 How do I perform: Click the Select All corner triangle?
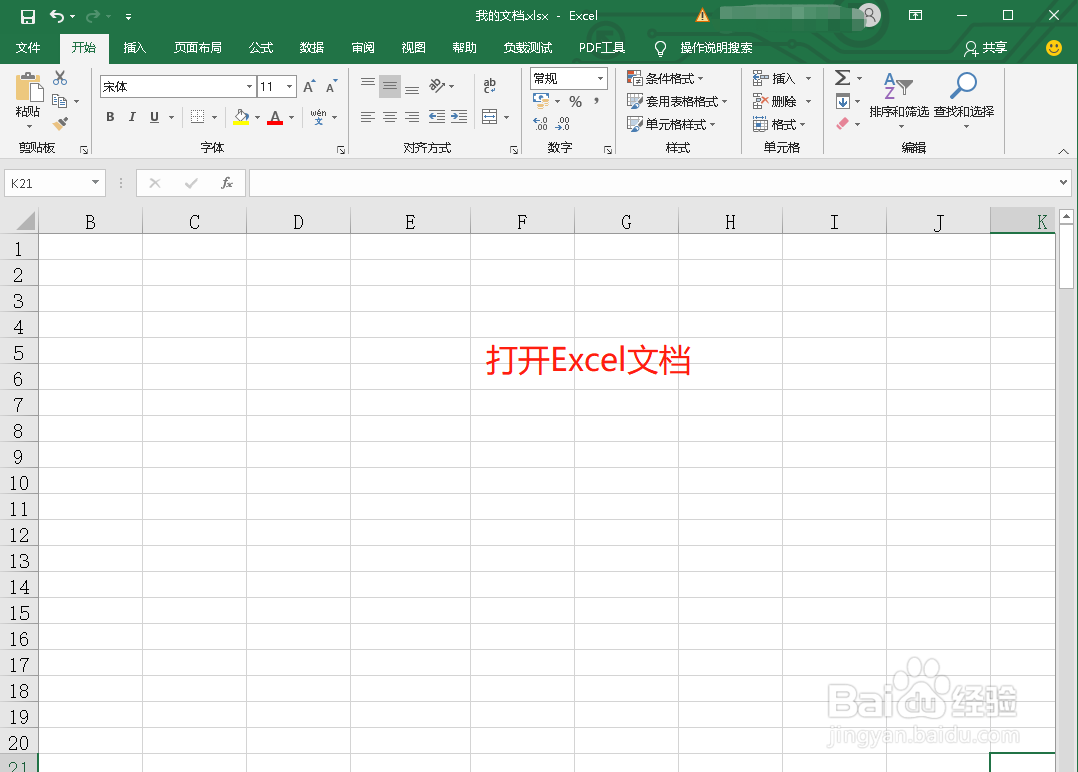click(x=23, y=221)
